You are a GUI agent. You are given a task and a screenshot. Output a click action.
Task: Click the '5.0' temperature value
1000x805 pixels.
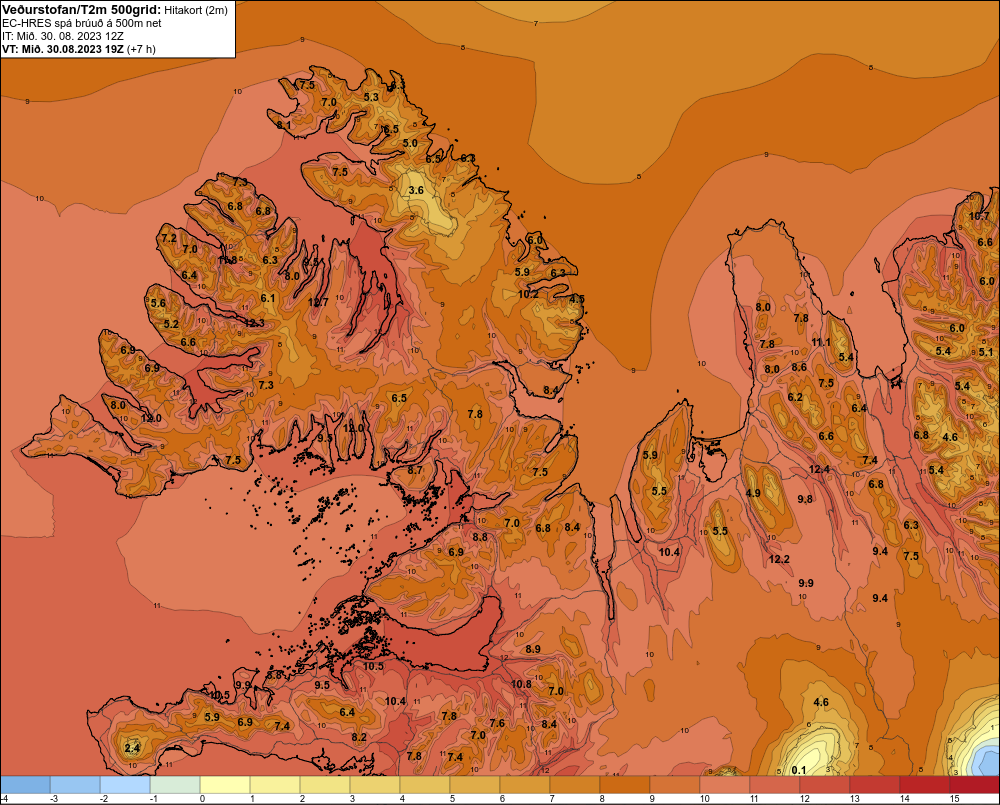coord(410,143)
